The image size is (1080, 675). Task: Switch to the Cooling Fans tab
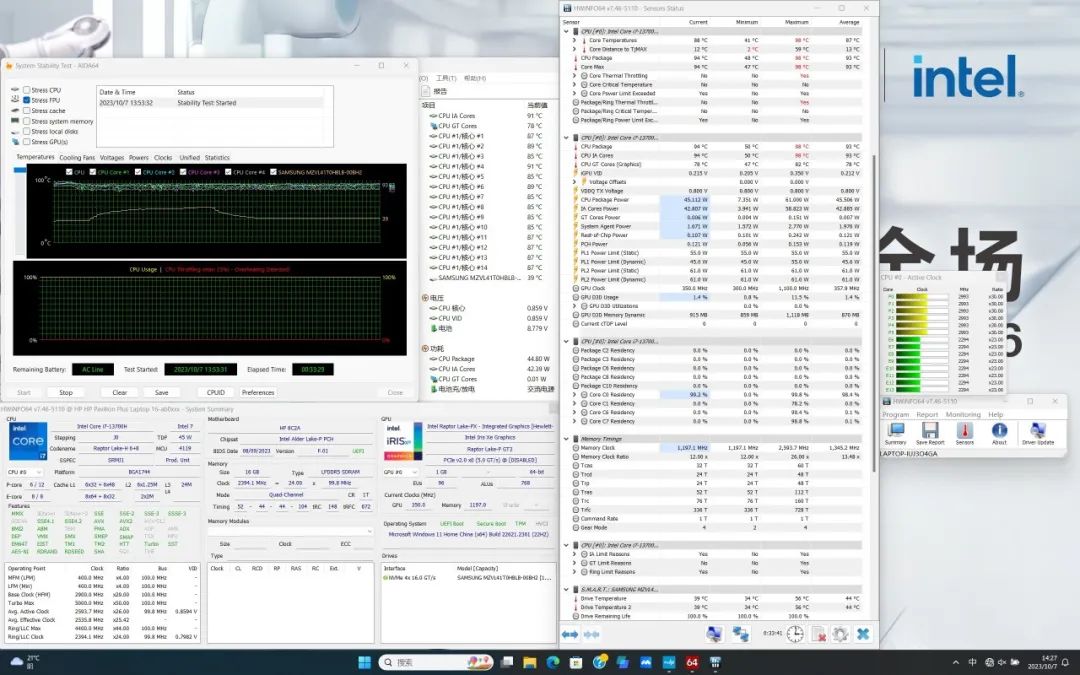click(x=77, y=157)
